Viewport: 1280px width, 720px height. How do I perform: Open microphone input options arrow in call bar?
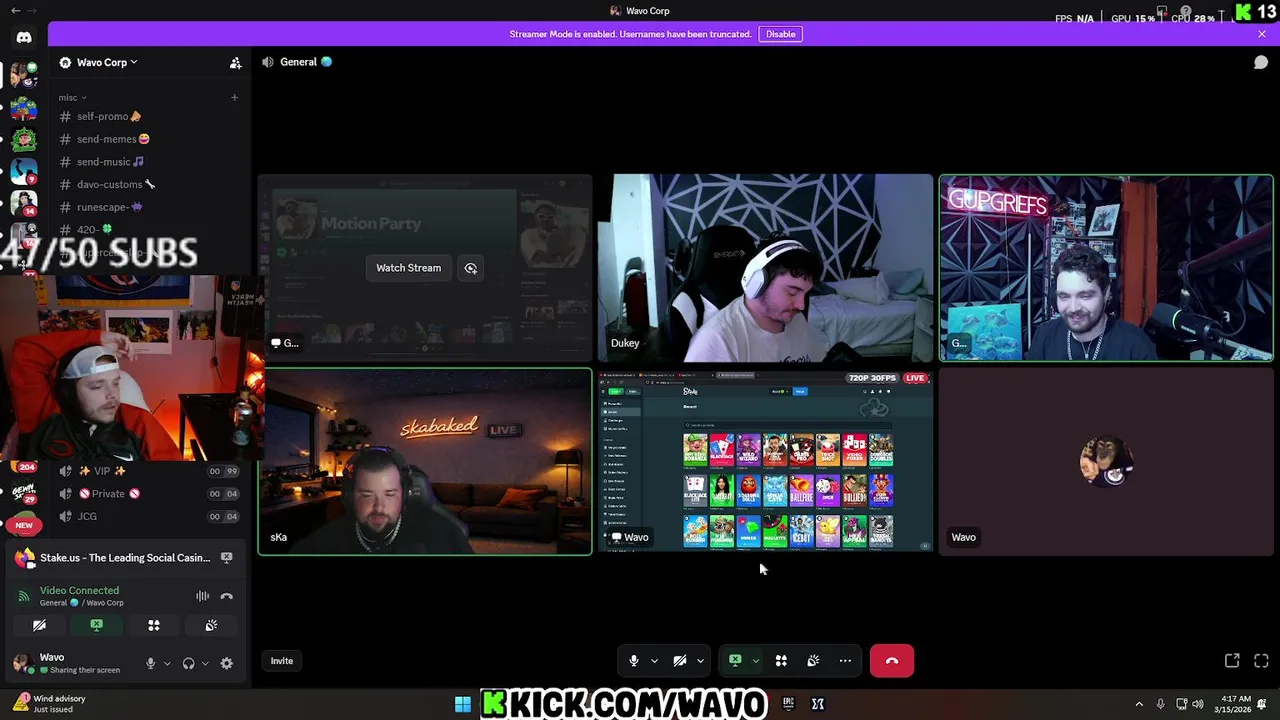(x=654, y=661)
